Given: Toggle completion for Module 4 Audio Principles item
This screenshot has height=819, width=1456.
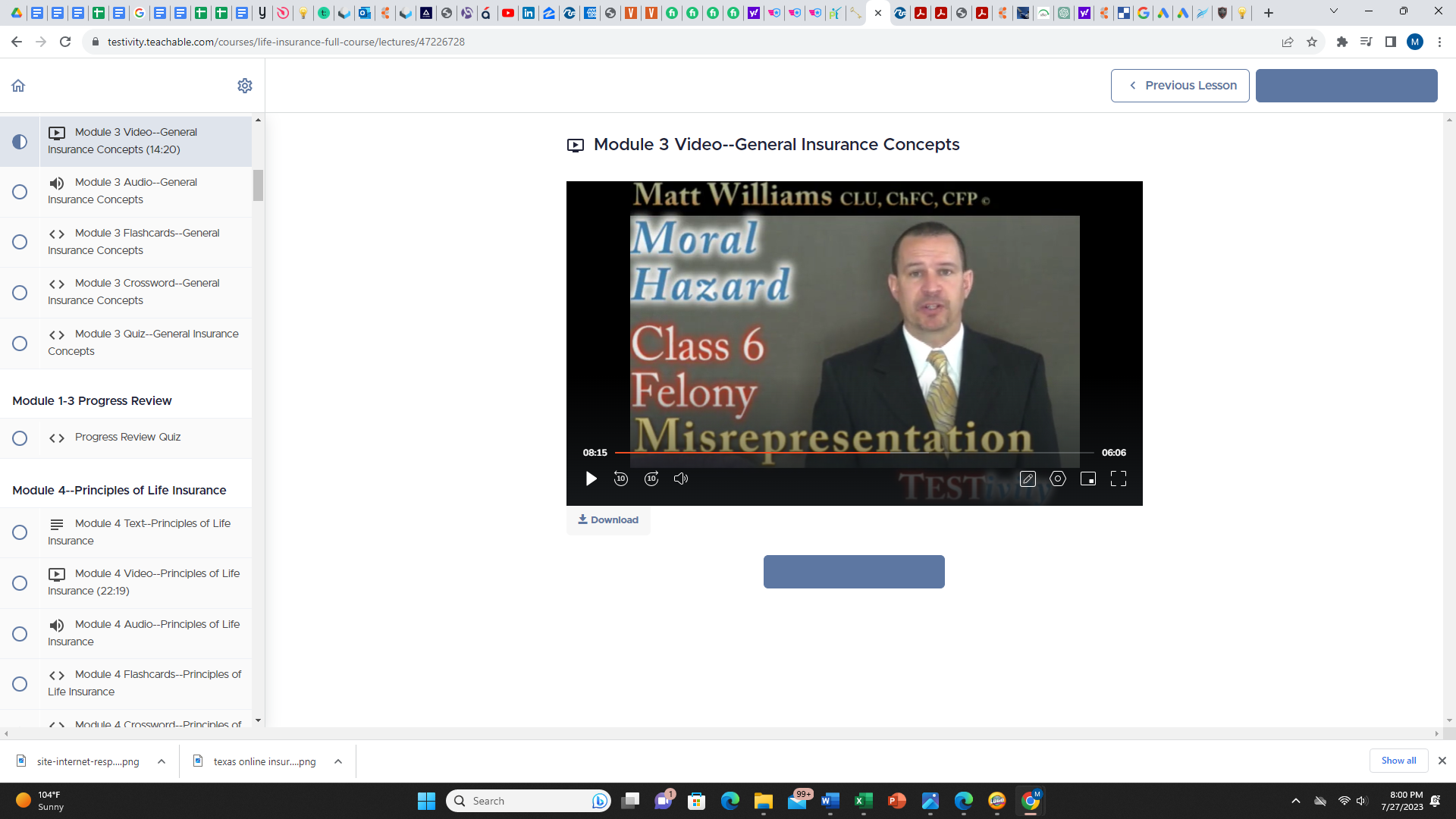Looking at the screenshot, I should point(20,633).
